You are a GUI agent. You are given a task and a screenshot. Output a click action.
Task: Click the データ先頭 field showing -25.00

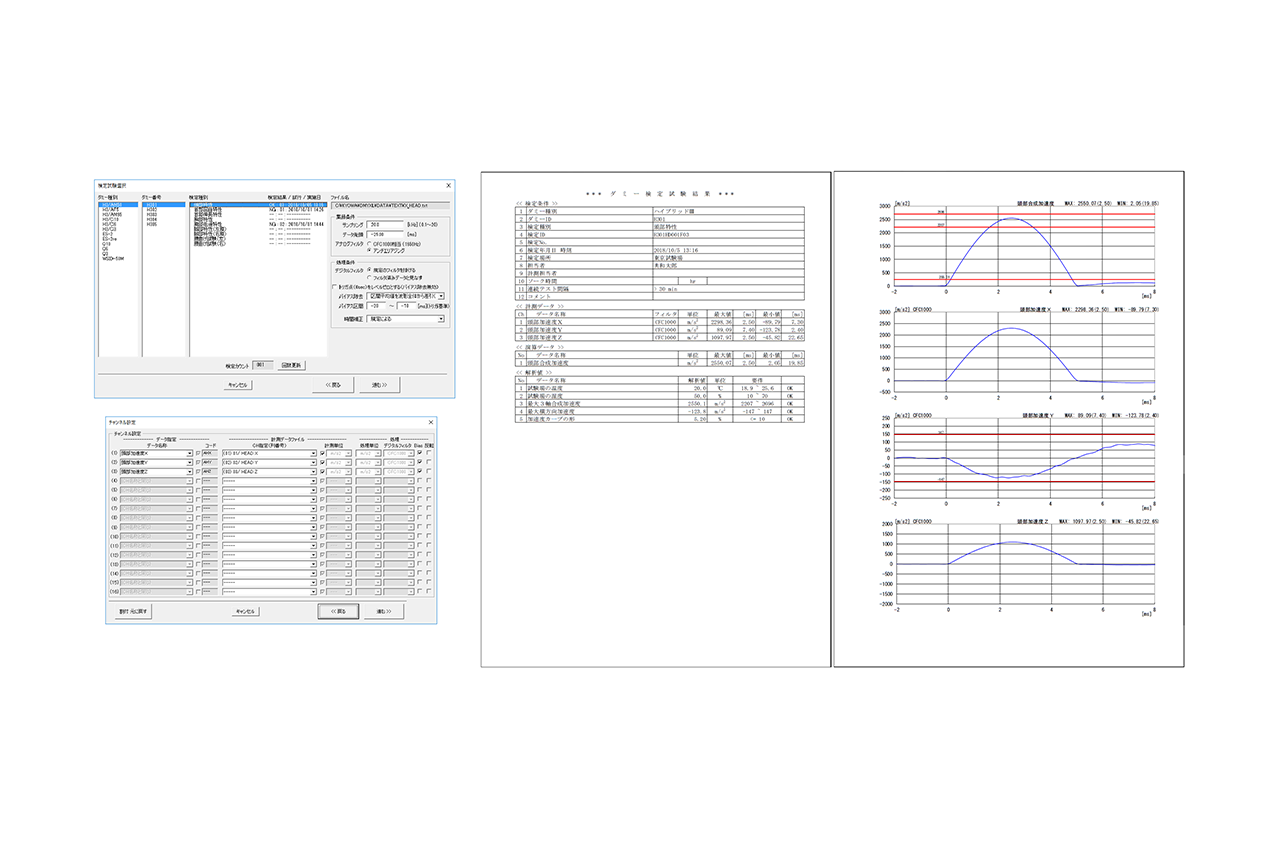[384, 234]
